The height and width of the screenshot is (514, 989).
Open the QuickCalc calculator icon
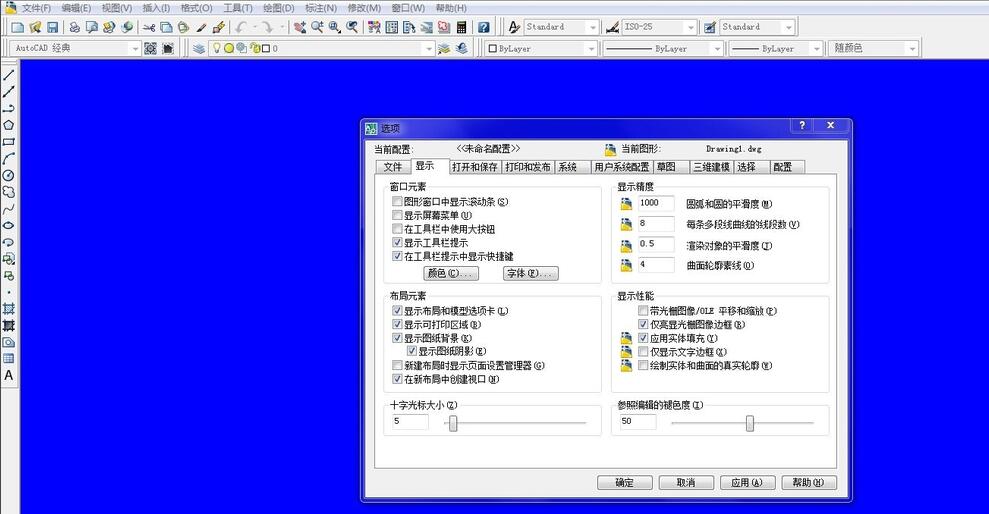462,27
